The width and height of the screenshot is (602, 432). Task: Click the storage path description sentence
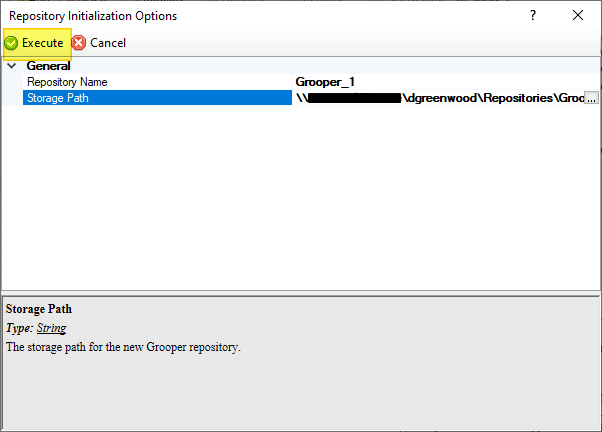point(124,347)
